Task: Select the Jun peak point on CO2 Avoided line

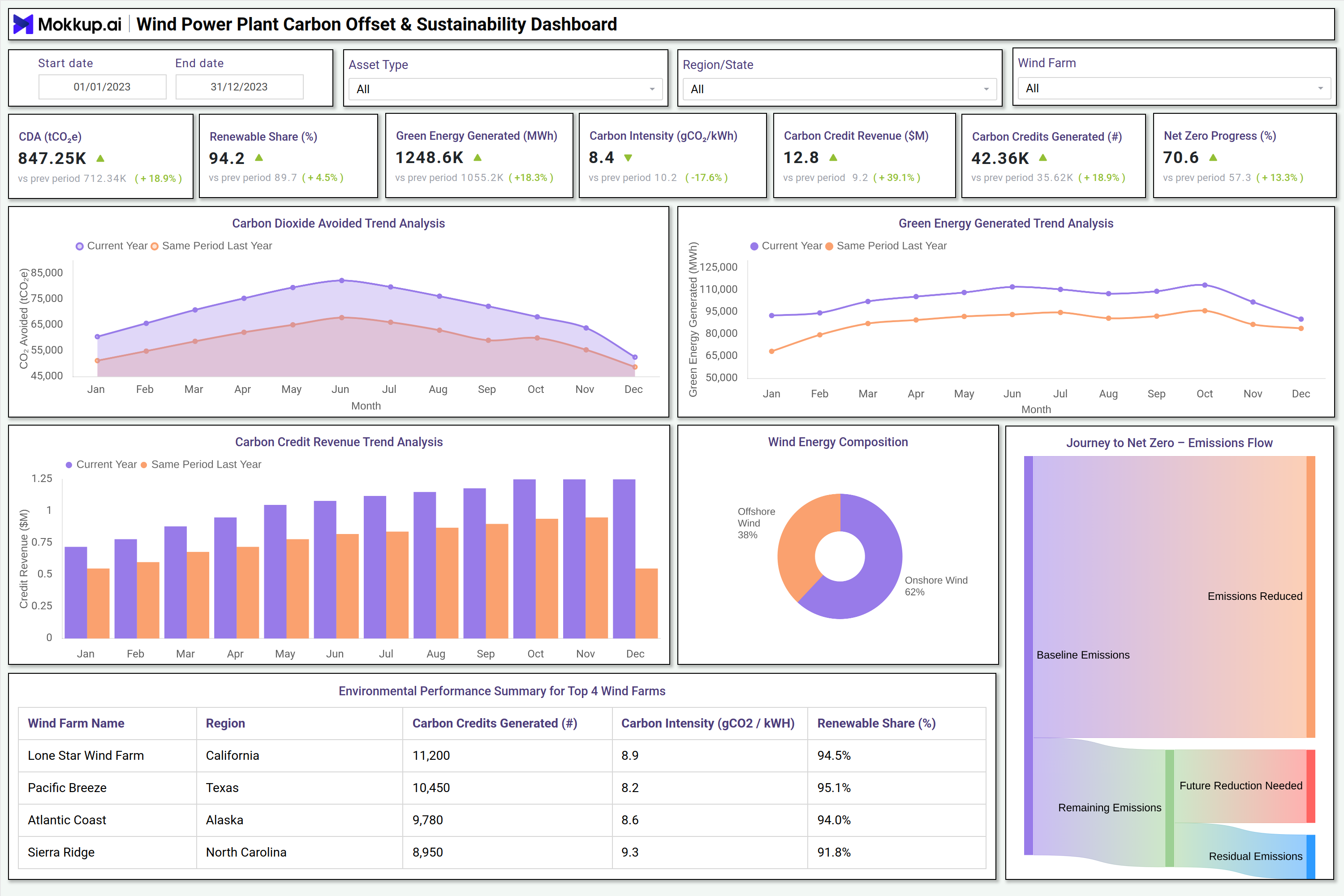Action: tap(342, 280)
